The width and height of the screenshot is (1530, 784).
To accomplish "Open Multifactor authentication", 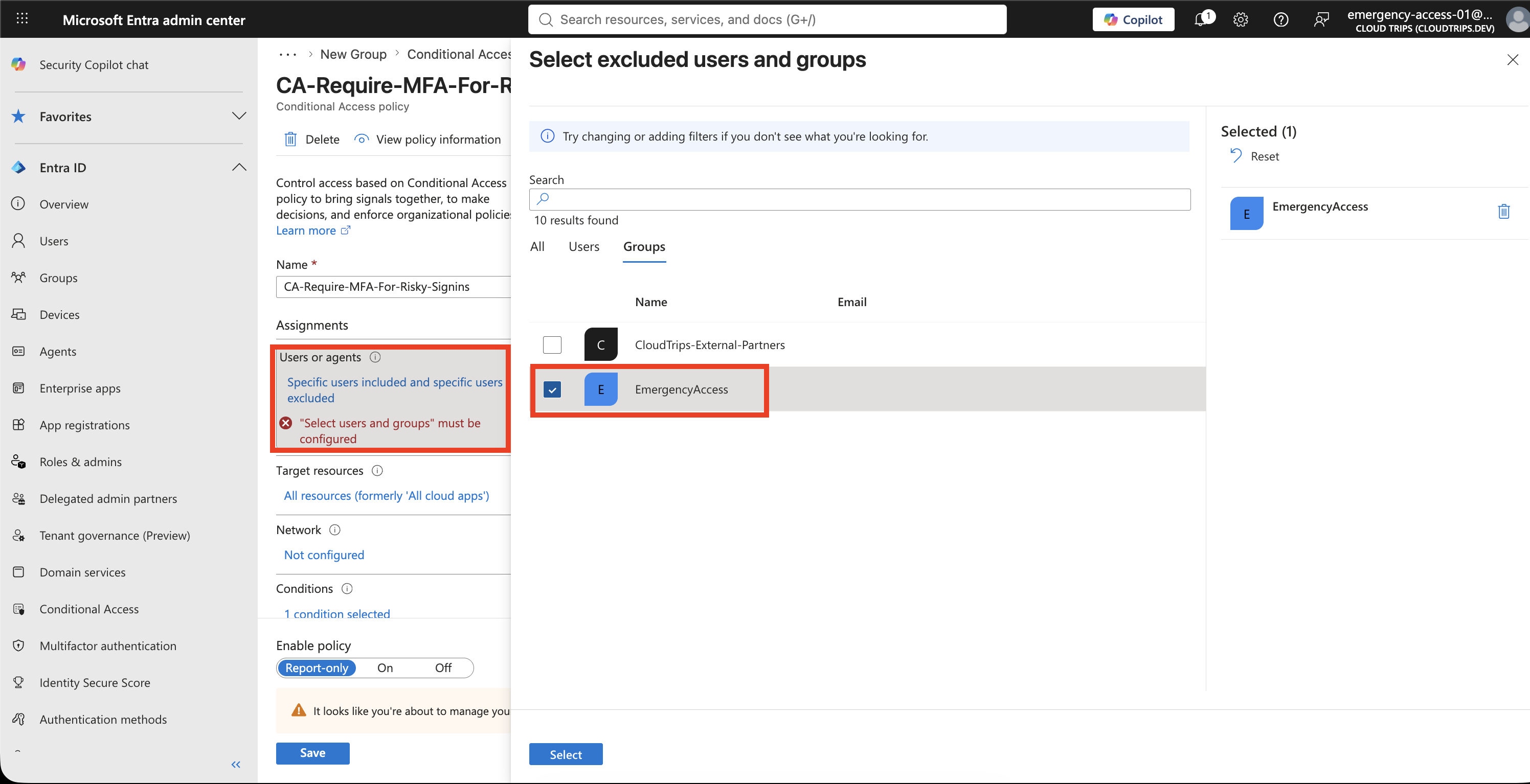I will pos(107,645).
